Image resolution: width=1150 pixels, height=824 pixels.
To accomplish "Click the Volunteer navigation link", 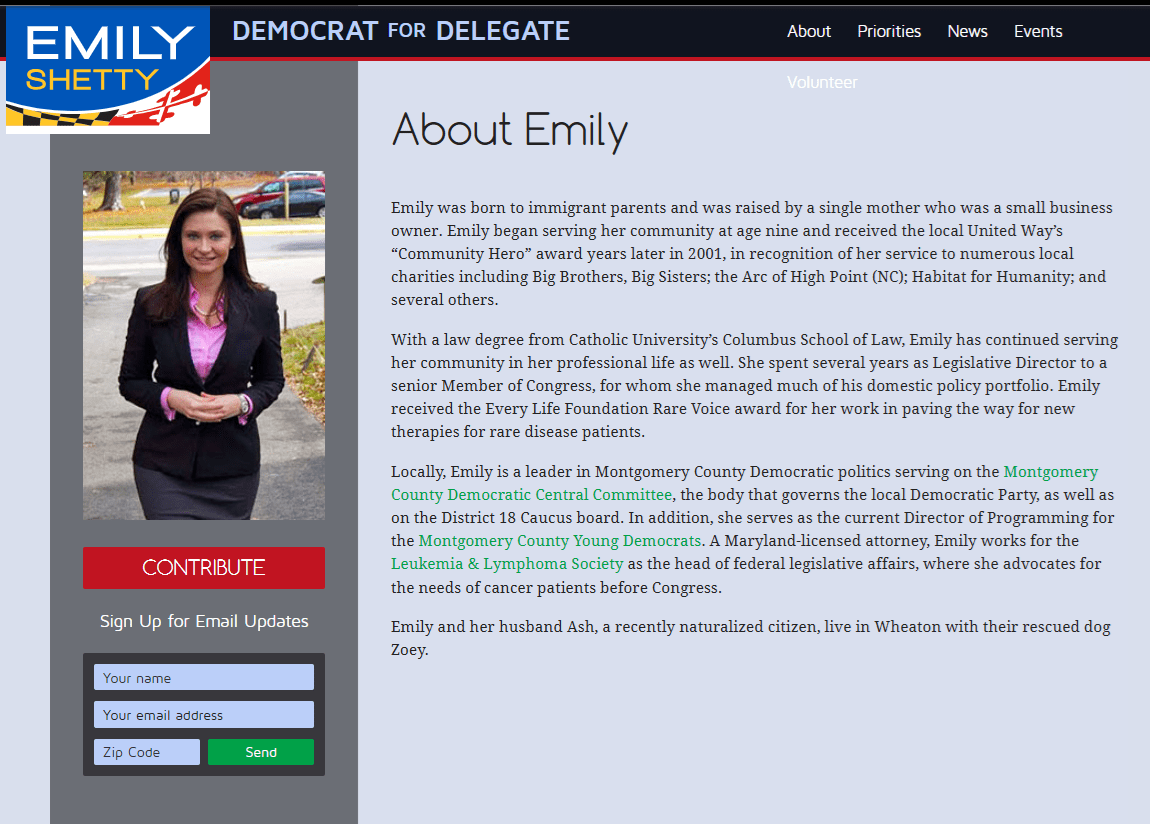I will (x=822, y=82).
